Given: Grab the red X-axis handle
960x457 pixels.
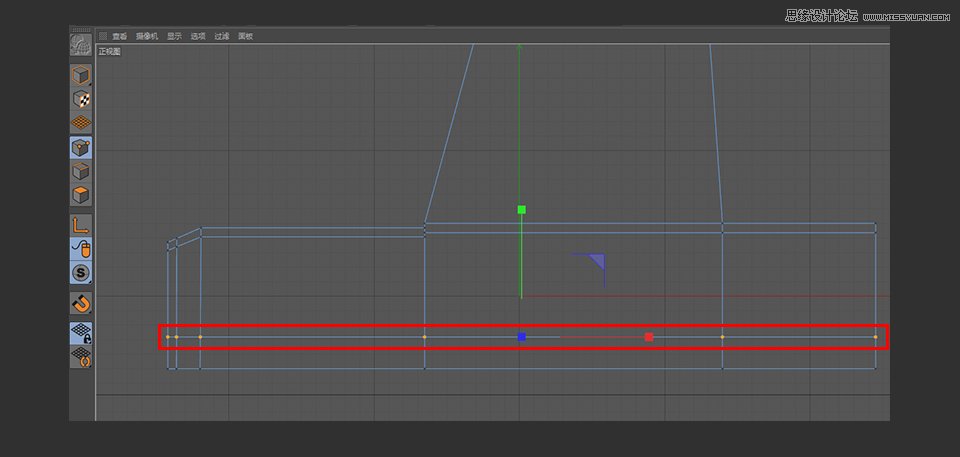Looking at the screenshot, I should [x=649, y=337].
